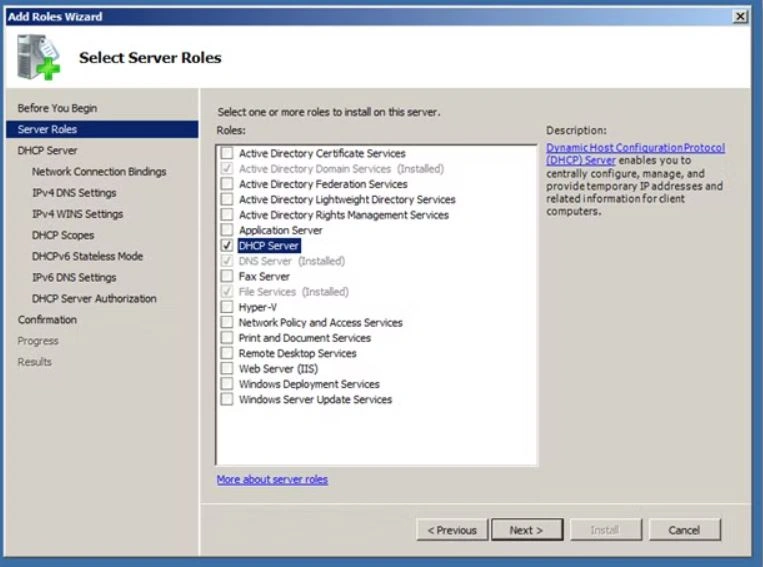763x567 pixels.
Task: Select Active Directory Domain Services (Installed) text
Action: [341, 168]
